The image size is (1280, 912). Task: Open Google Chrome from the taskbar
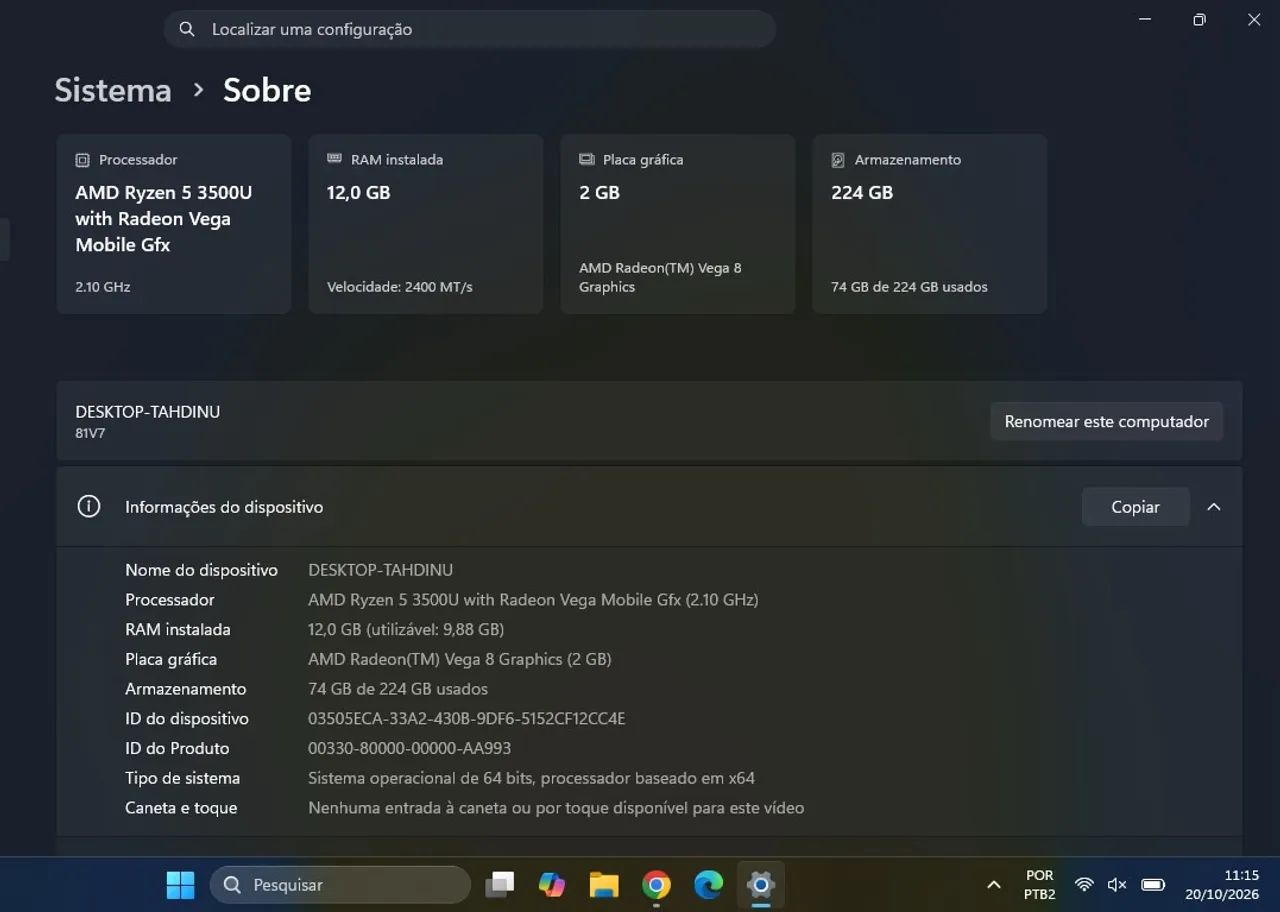pyautogui.click(x=656, y=885)
